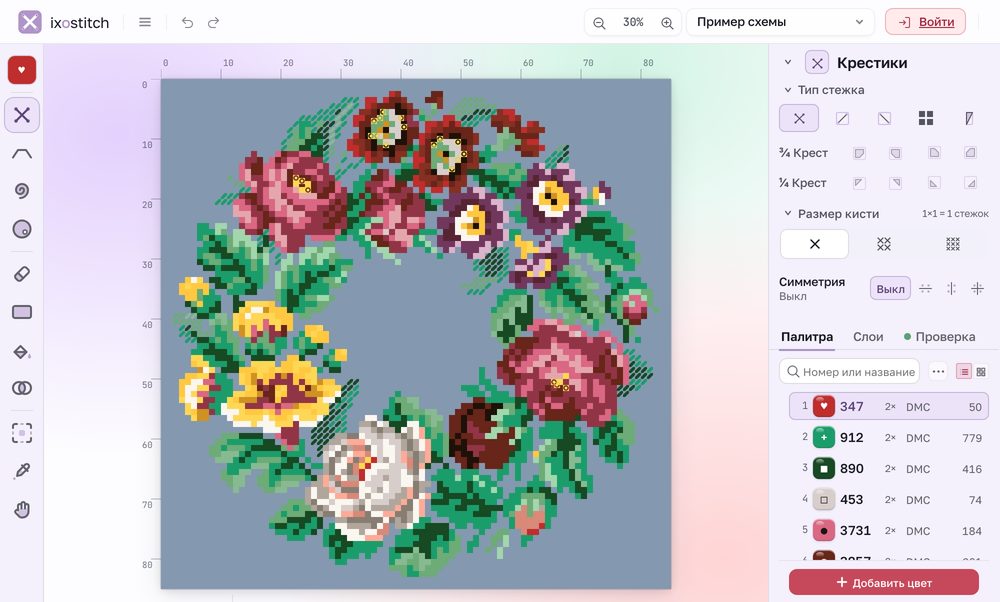Screen dimensions: 1000x602
Task: Collapse the Тип стежка section
Action: coord(788,90)
